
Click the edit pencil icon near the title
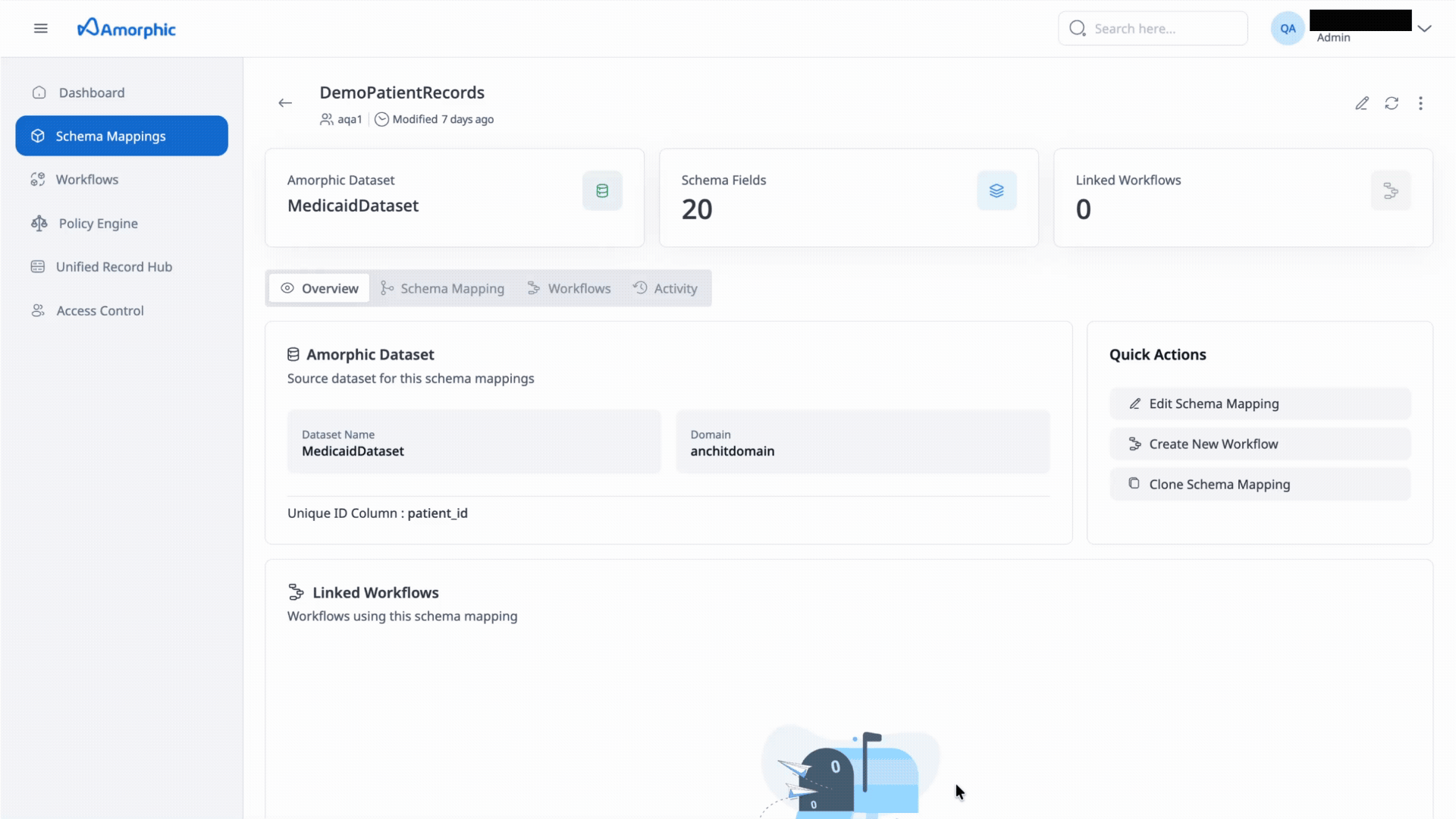click(1362, 103)
